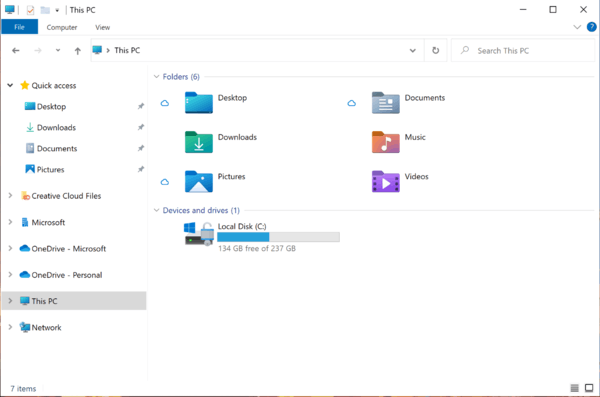Viewport: 600px width, 397px height.
Task: Go up one level with up arrow
Action: (x=78, y=51)
